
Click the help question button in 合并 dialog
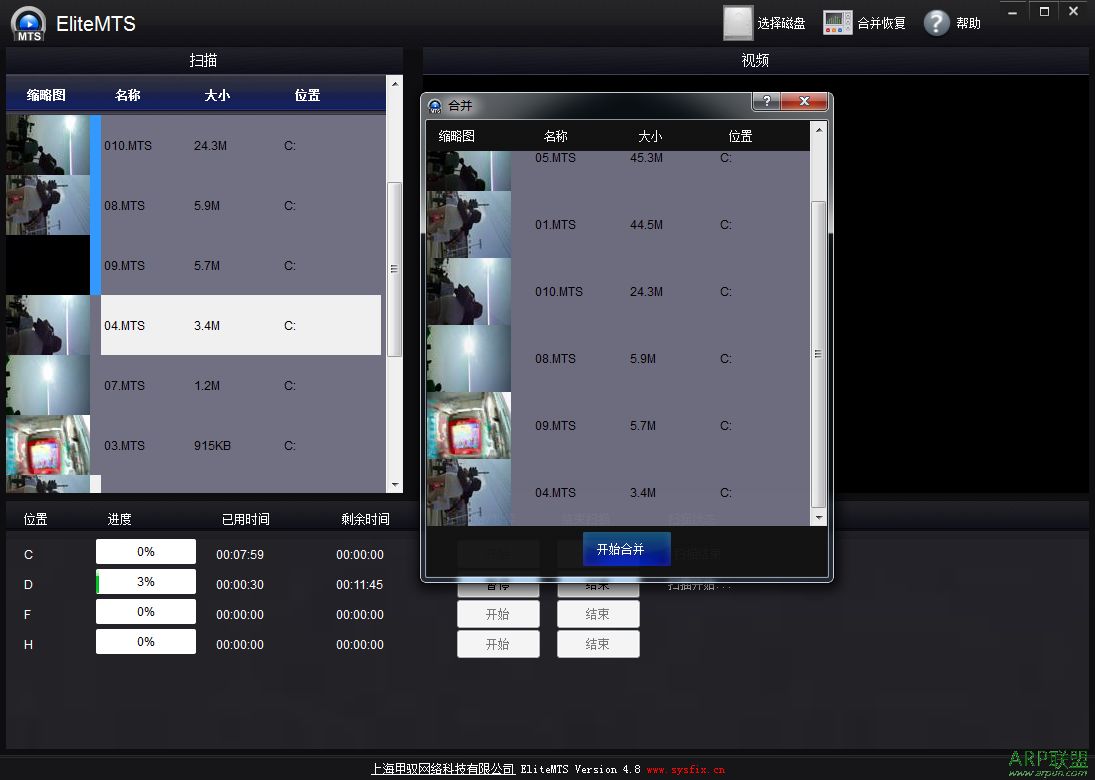coord(766,101)
